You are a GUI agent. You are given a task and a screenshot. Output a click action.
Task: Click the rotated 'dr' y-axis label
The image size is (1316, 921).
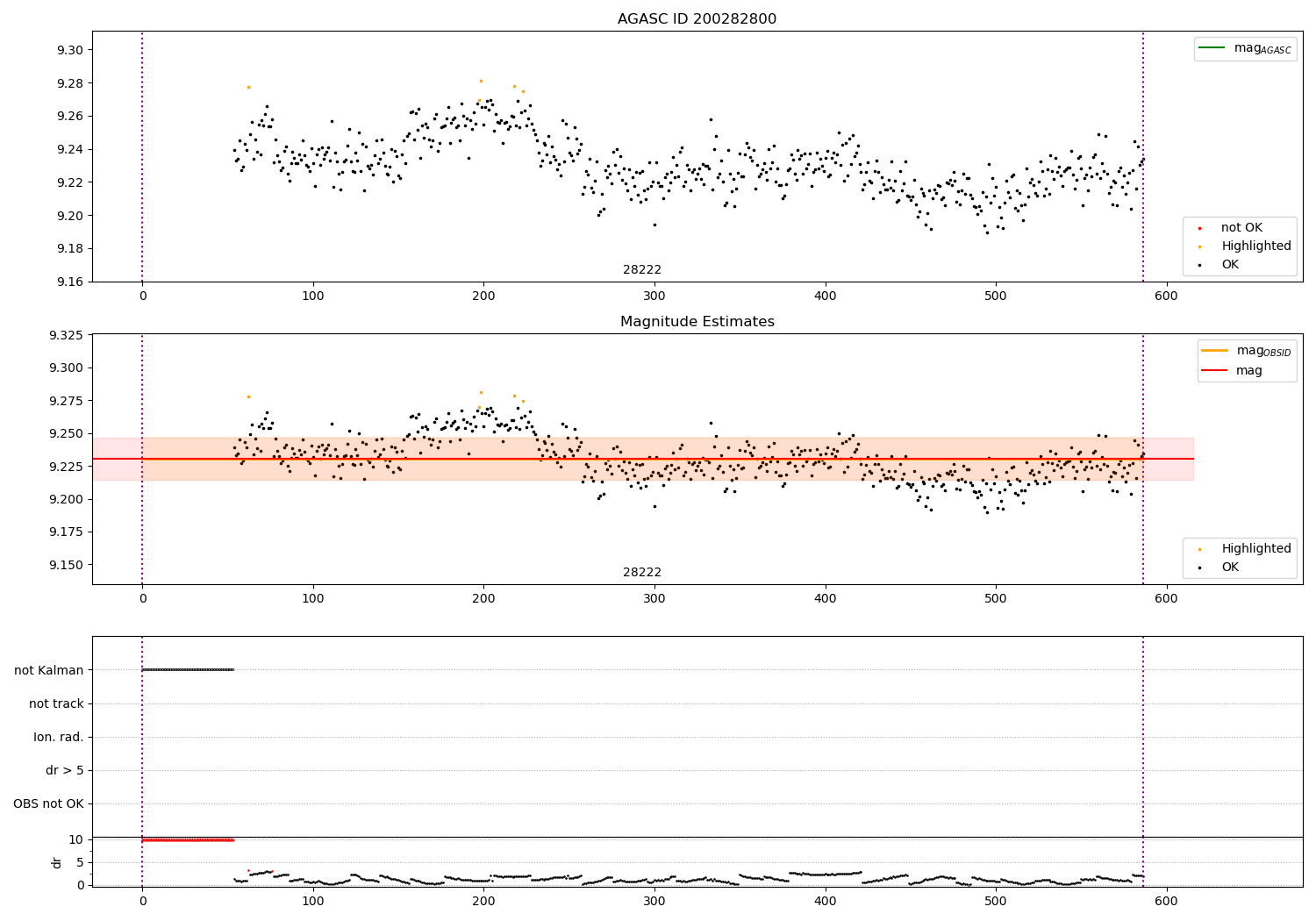(57, 862)
